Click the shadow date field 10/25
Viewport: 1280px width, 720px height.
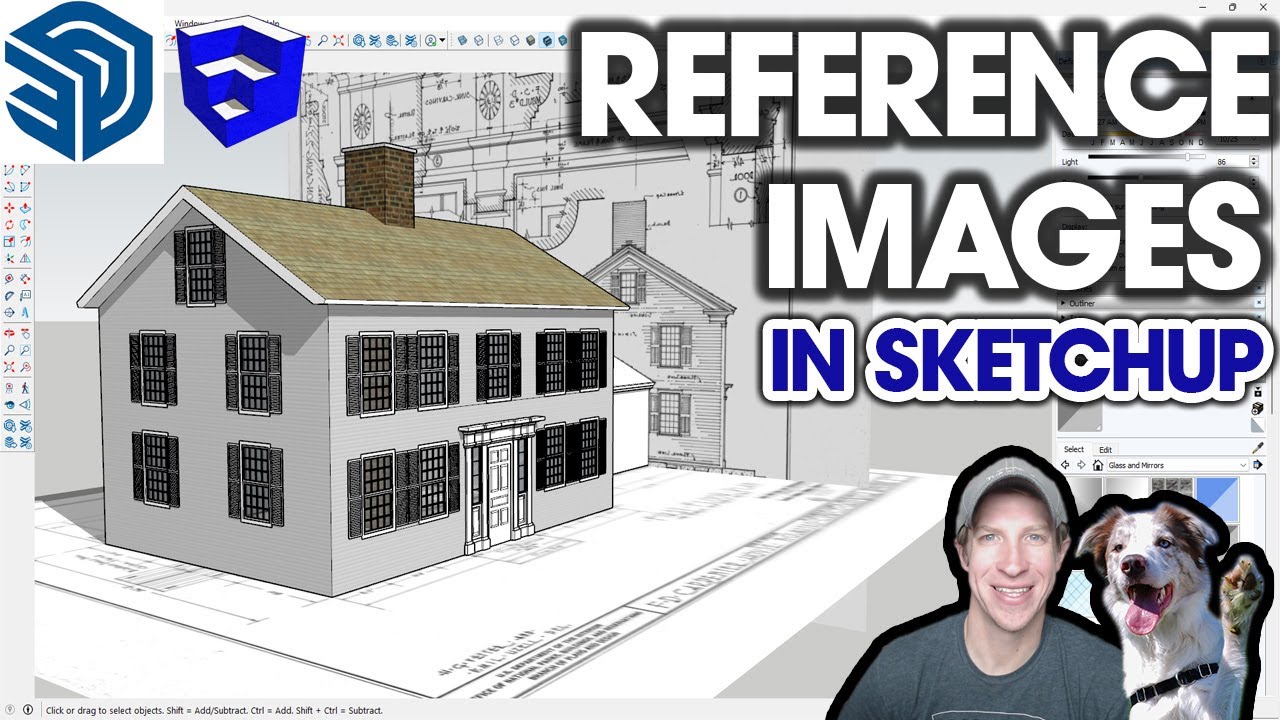tap(1239, 139)
